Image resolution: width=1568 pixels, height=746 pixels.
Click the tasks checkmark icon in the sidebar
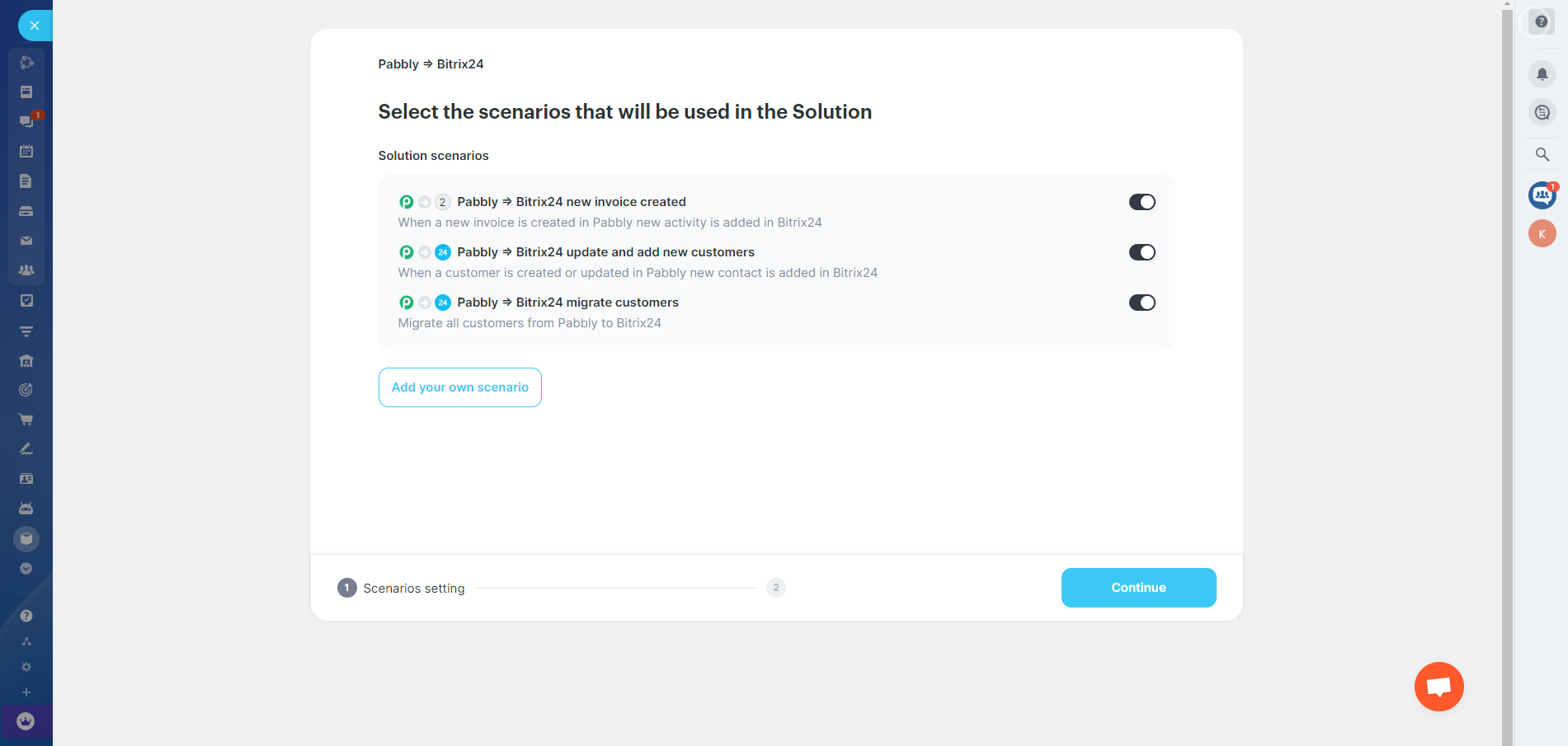click(x=26, y=301)
